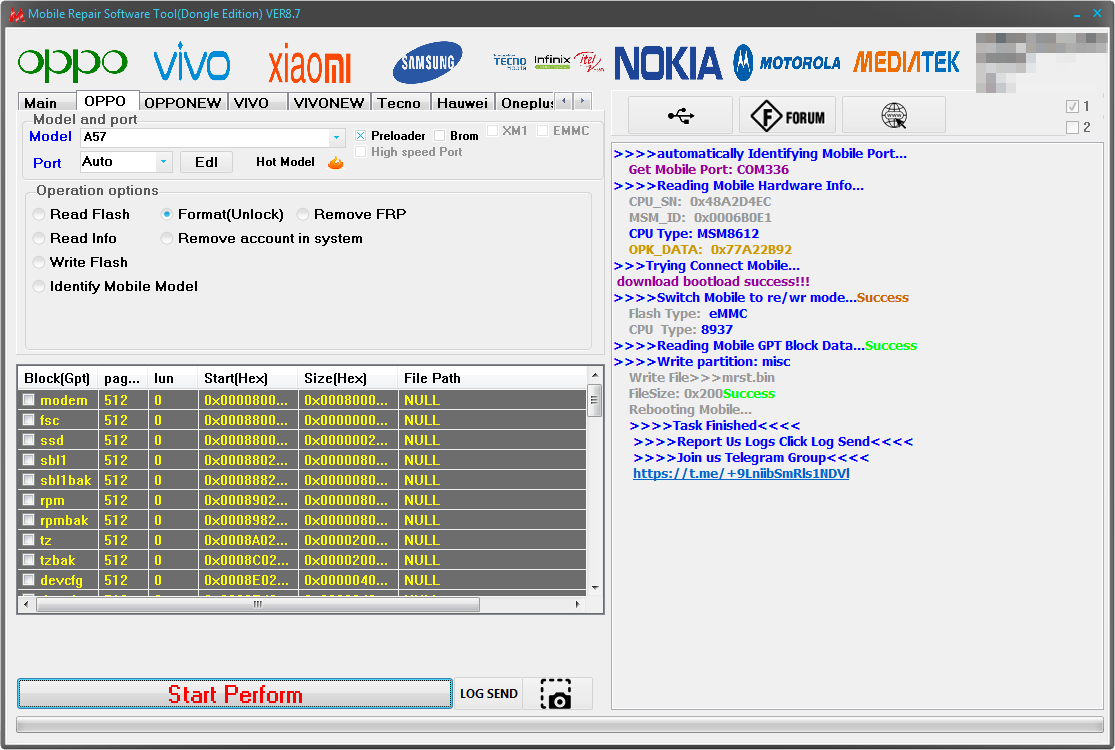Click the Block(Gpt) column header

point(57,378)
